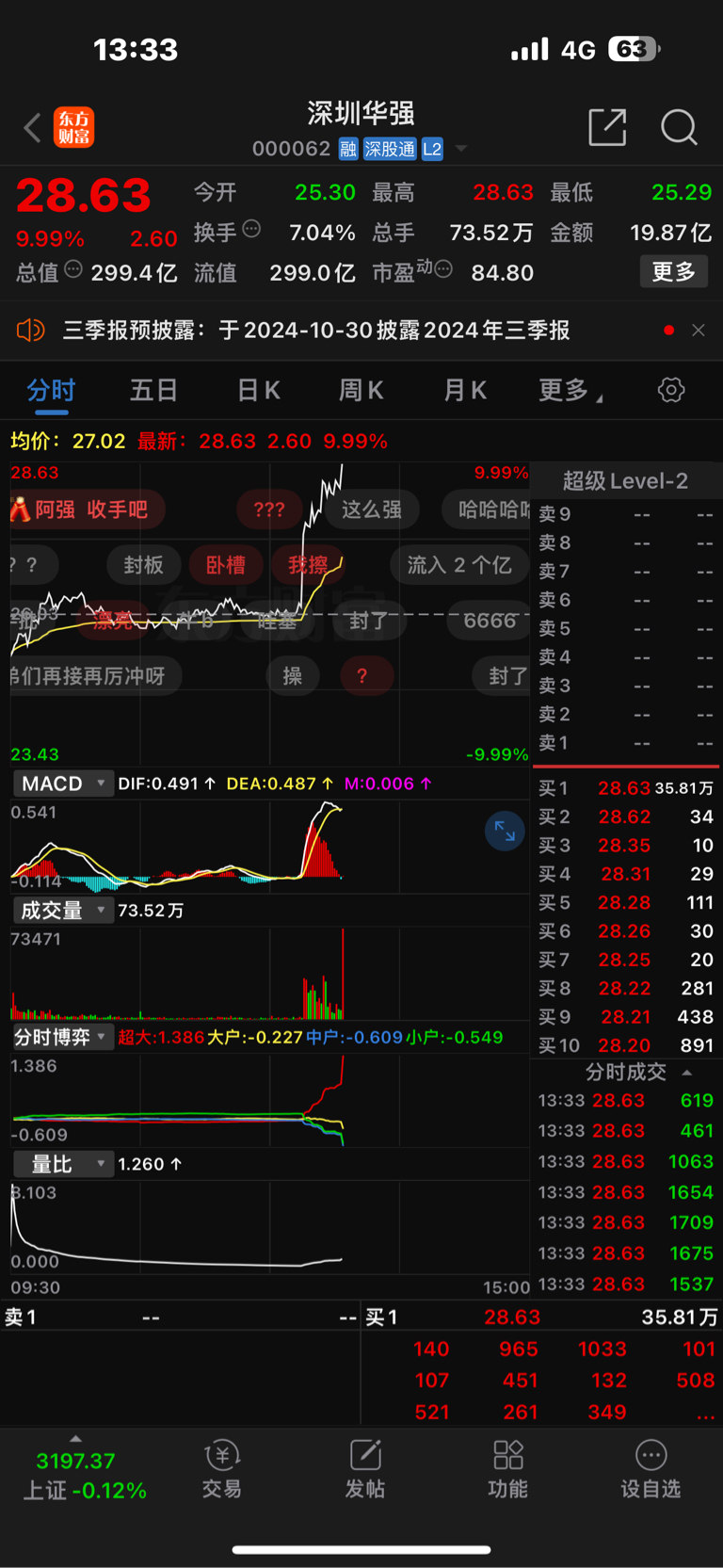Expand the 更多 chart period menu

click(570, 390)
